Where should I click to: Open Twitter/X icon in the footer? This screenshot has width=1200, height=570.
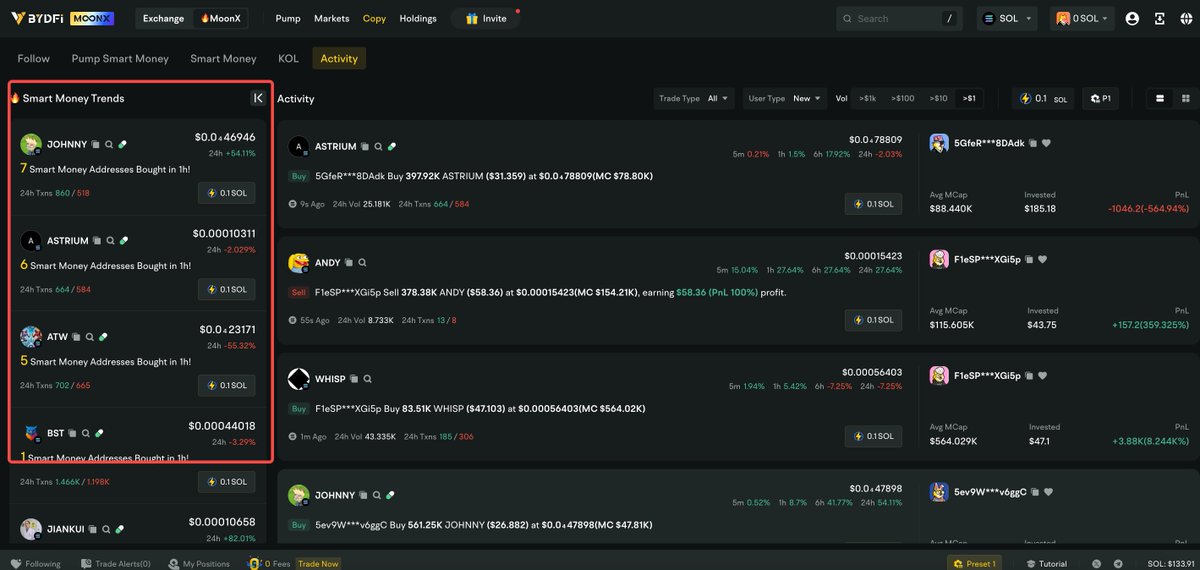coord(1099,564)
